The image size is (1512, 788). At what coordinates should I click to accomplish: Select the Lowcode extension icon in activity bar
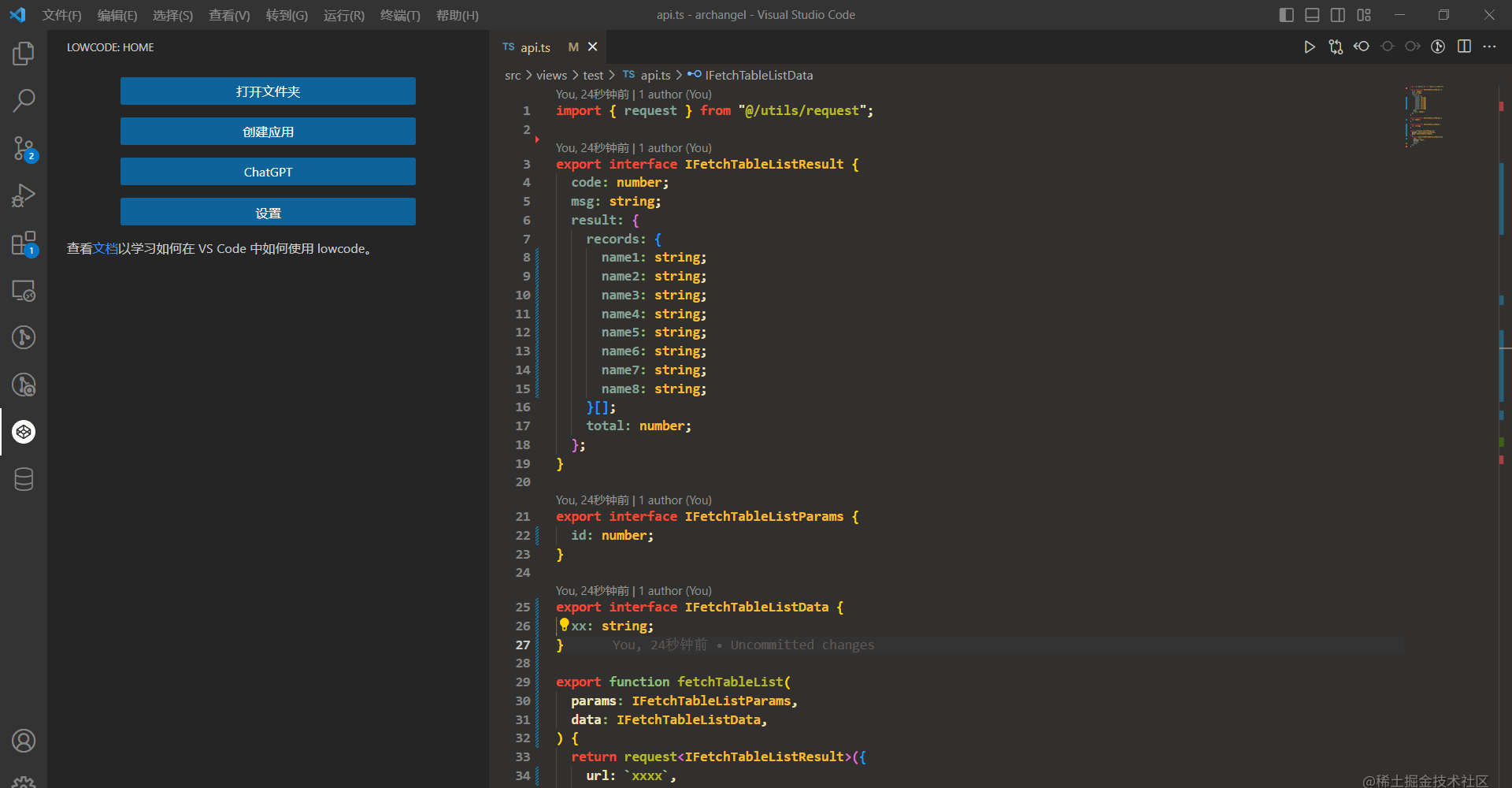tap(24, 432)
